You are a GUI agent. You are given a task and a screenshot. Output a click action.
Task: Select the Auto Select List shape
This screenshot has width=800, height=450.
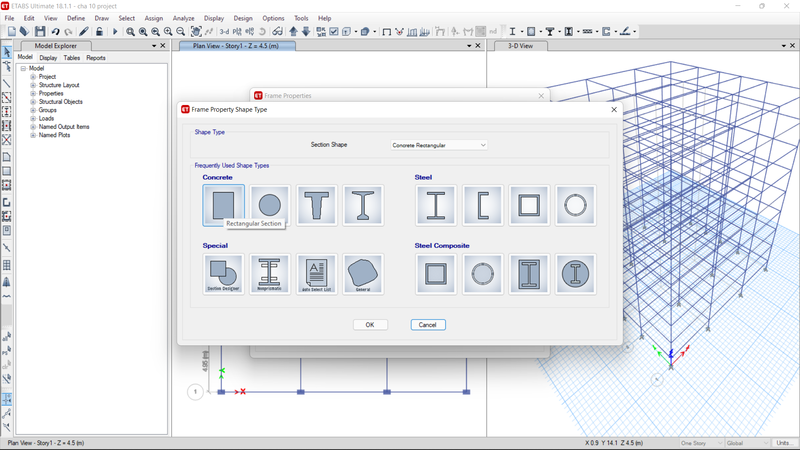point(316,274)
